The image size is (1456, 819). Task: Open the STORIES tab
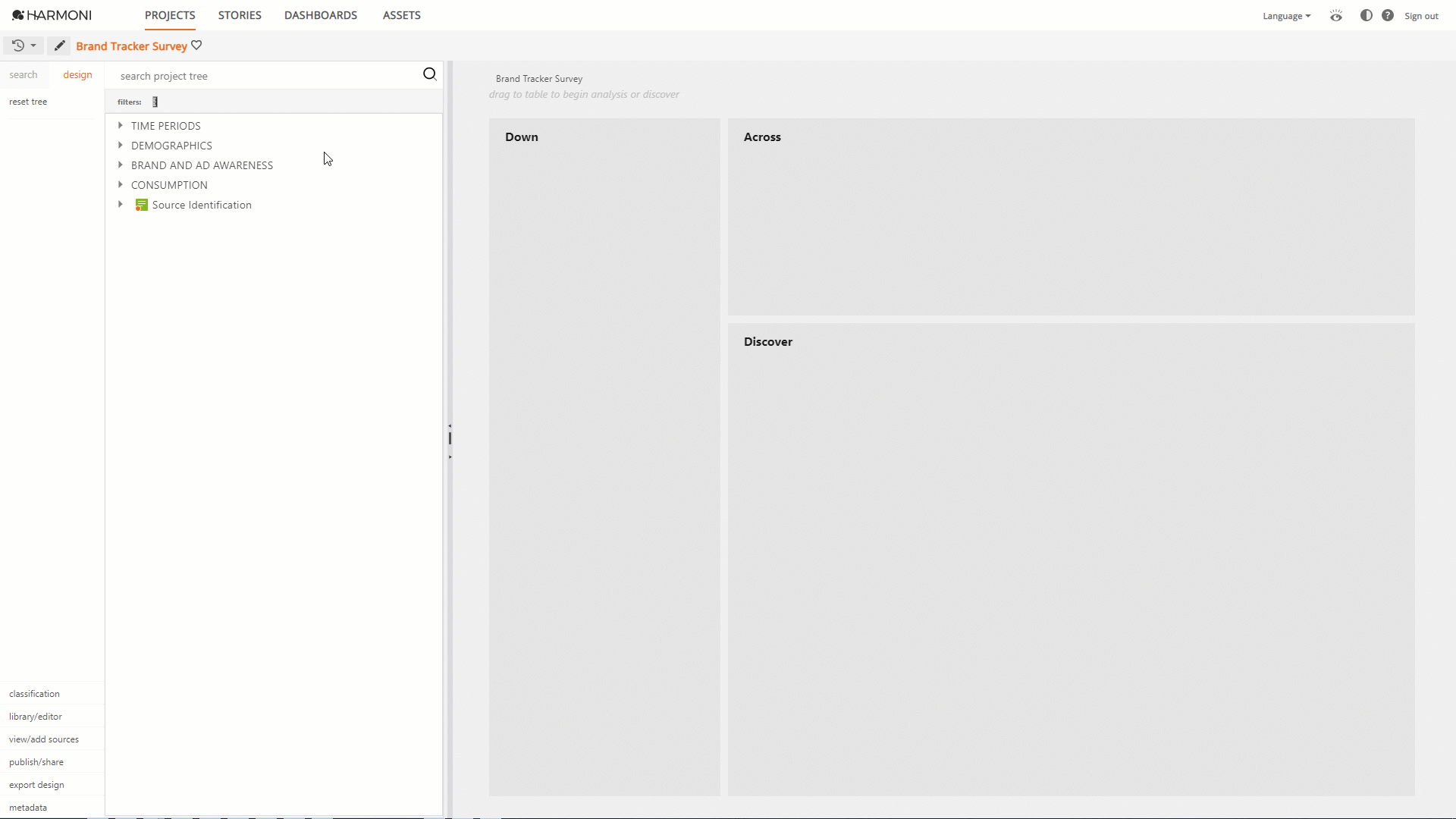pyautogui.click(x=240, y=15)
